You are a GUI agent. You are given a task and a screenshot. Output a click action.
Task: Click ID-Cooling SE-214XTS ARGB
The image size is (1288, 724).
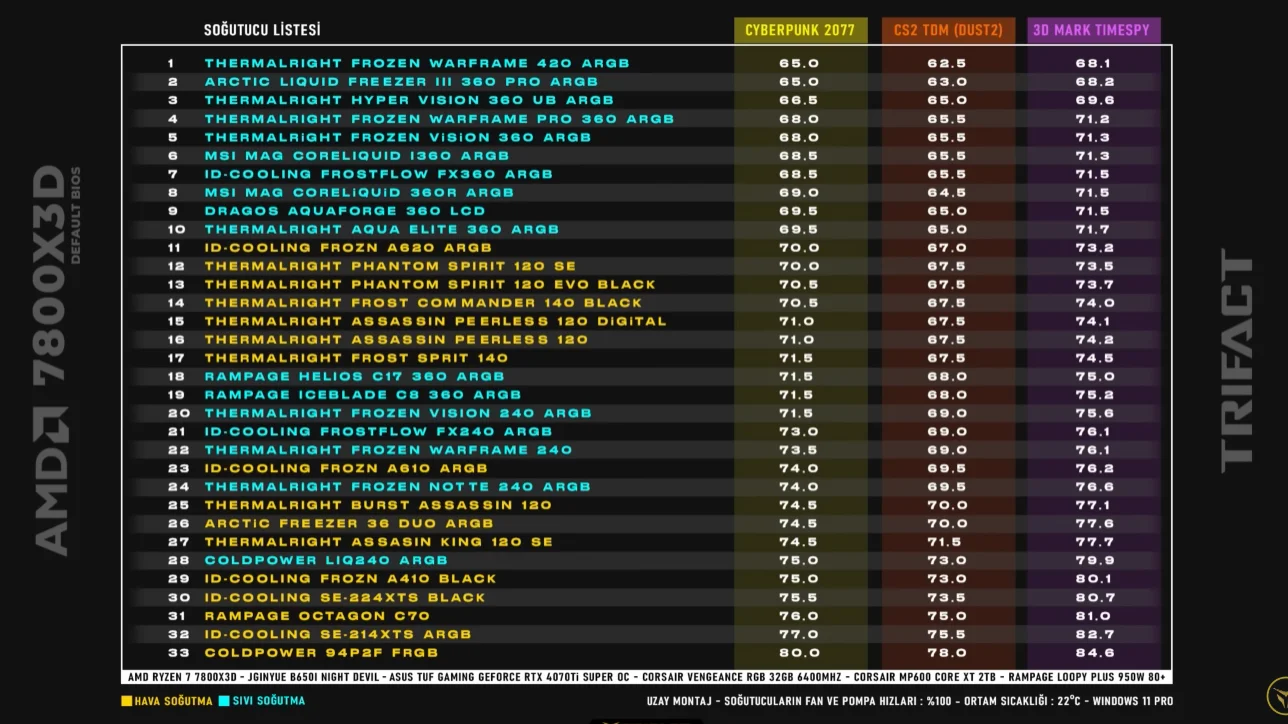pos(338,634)
